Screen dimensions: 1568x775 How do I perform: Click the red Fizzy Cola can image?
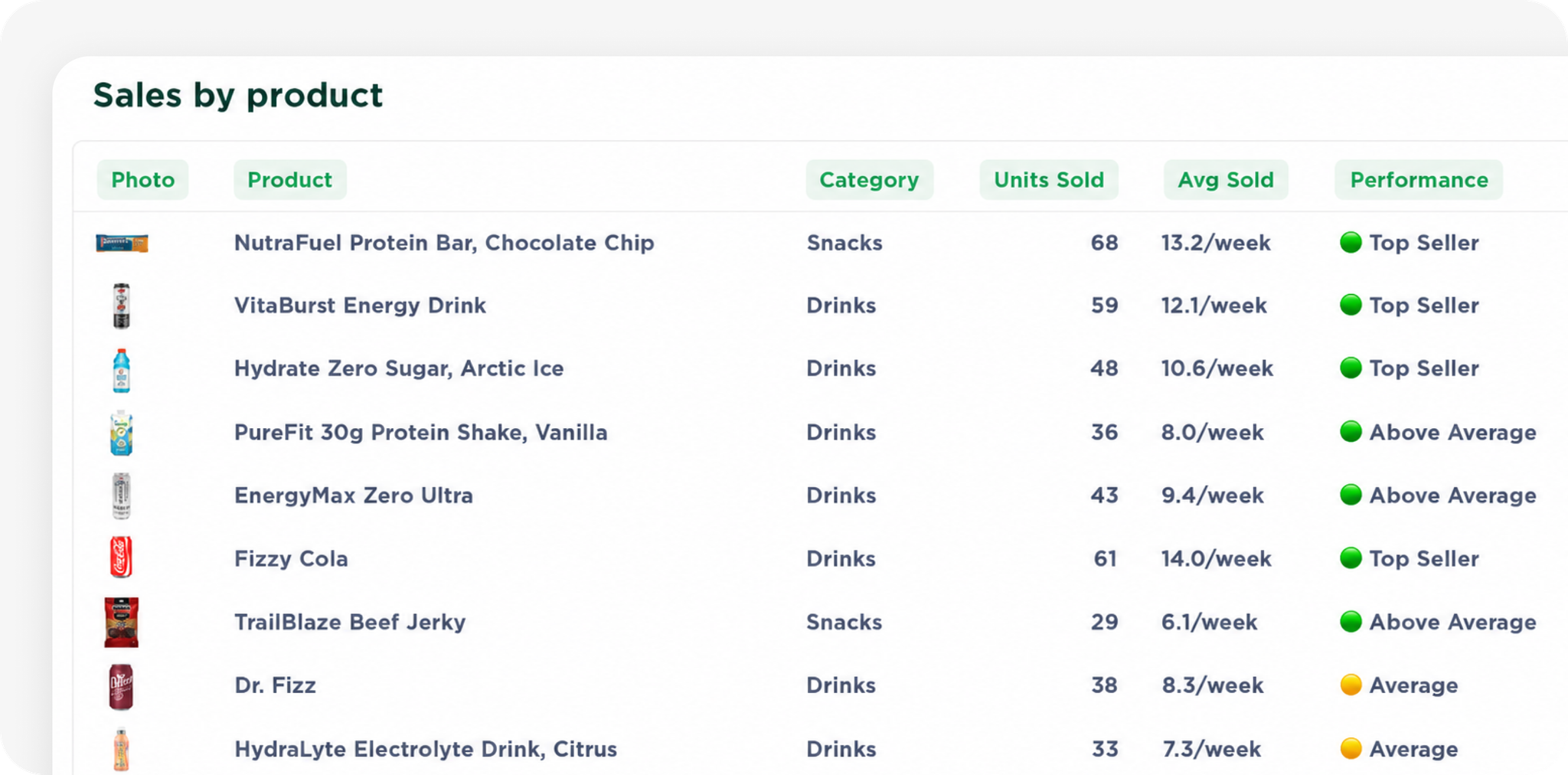[x=121, y=557]
